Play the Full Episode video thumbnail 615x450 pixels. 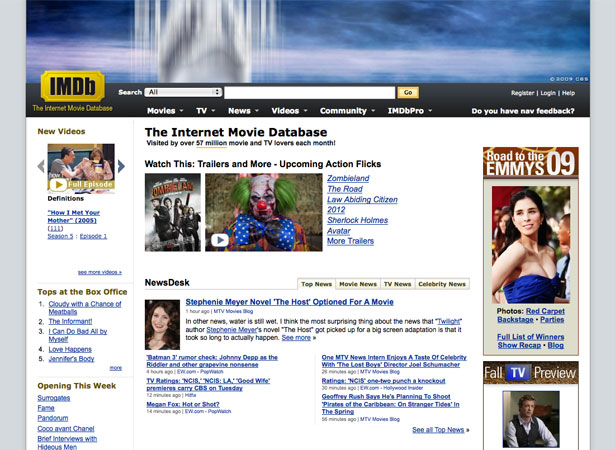[81, 168]
